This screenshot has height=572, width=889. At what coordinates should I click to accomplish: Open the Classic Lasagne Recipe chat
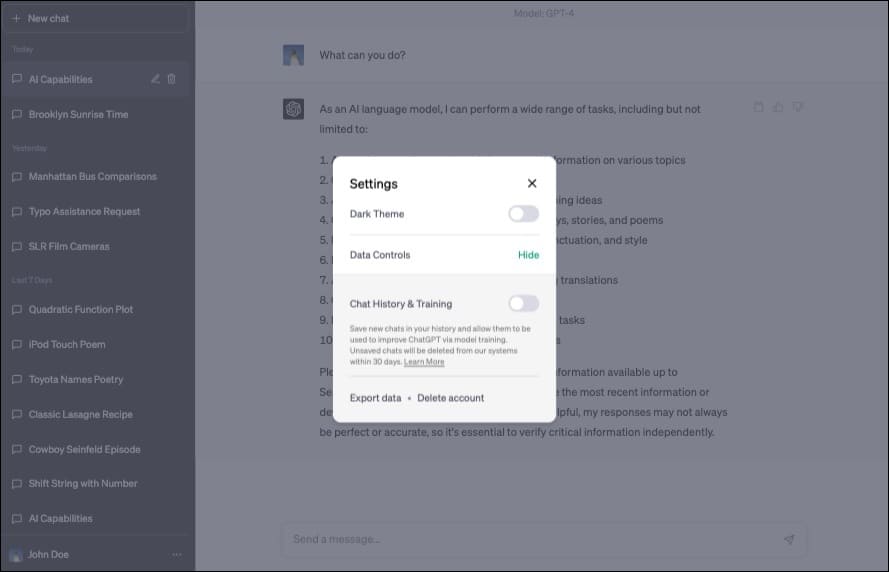click(x=95, y=414)
